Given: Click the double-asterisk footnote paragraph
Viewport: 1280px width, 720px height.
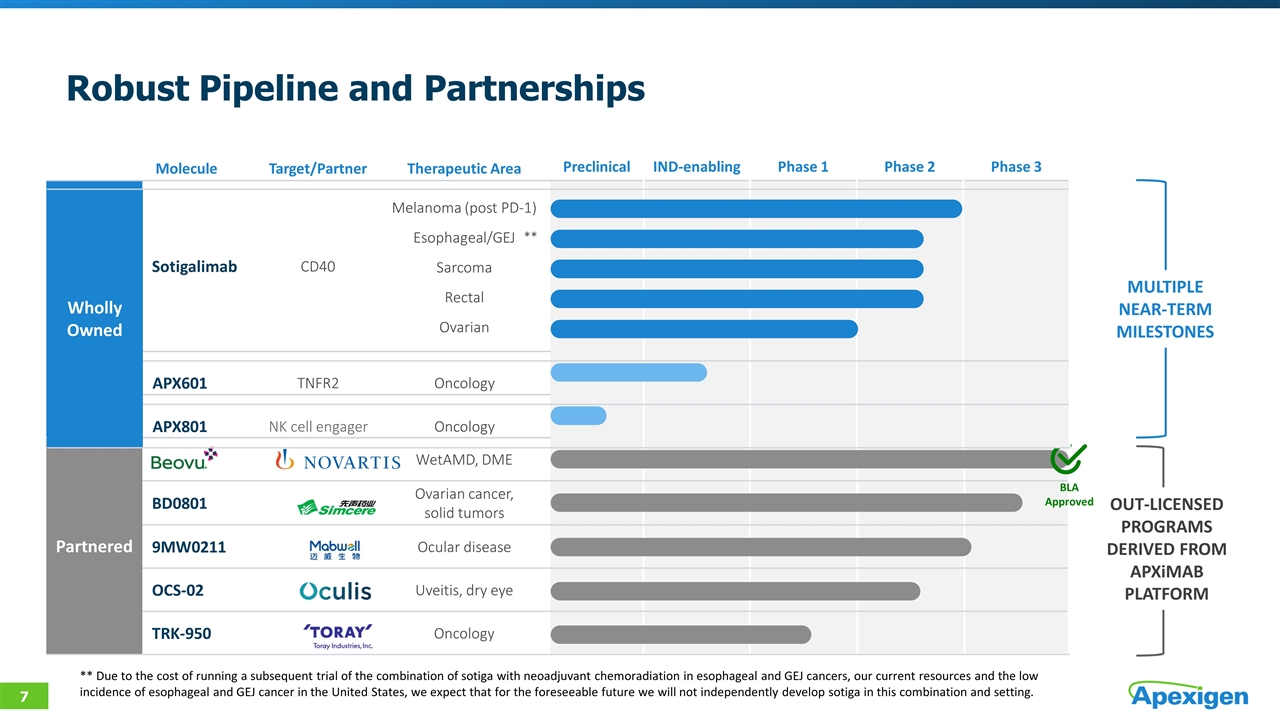Looking at the screenshot, I should [558, 683].
